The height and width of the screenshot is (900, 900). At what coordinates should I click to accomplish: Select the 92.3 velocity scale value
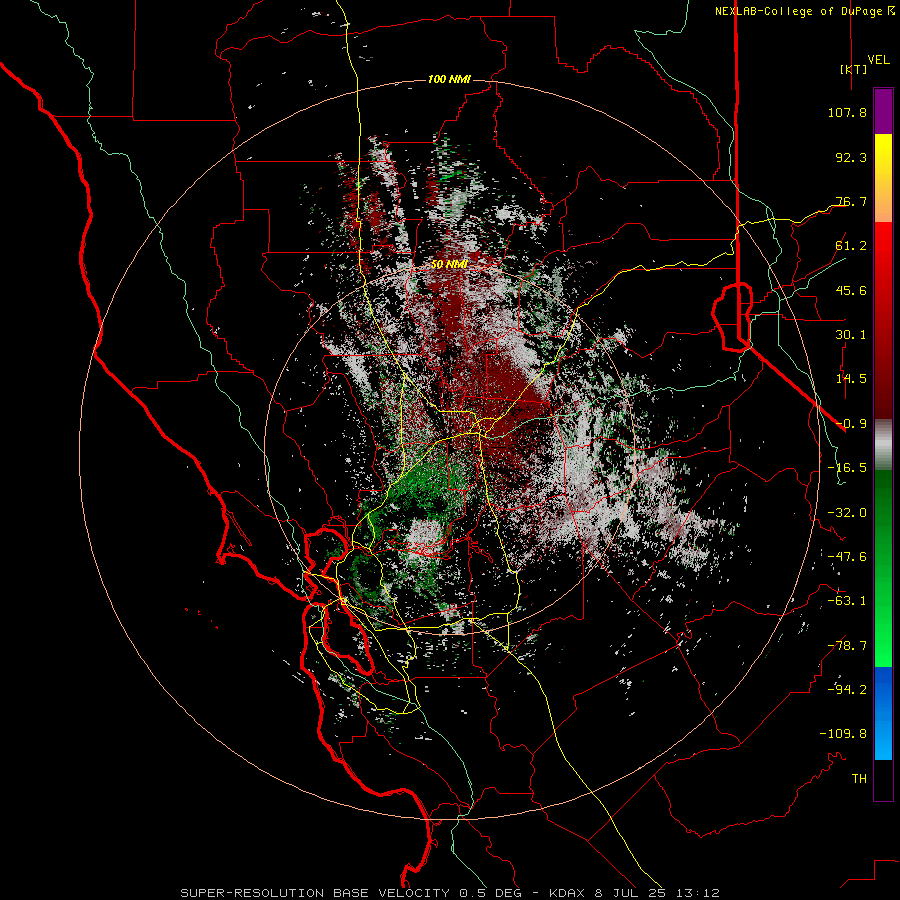click(x=851, y=157)
